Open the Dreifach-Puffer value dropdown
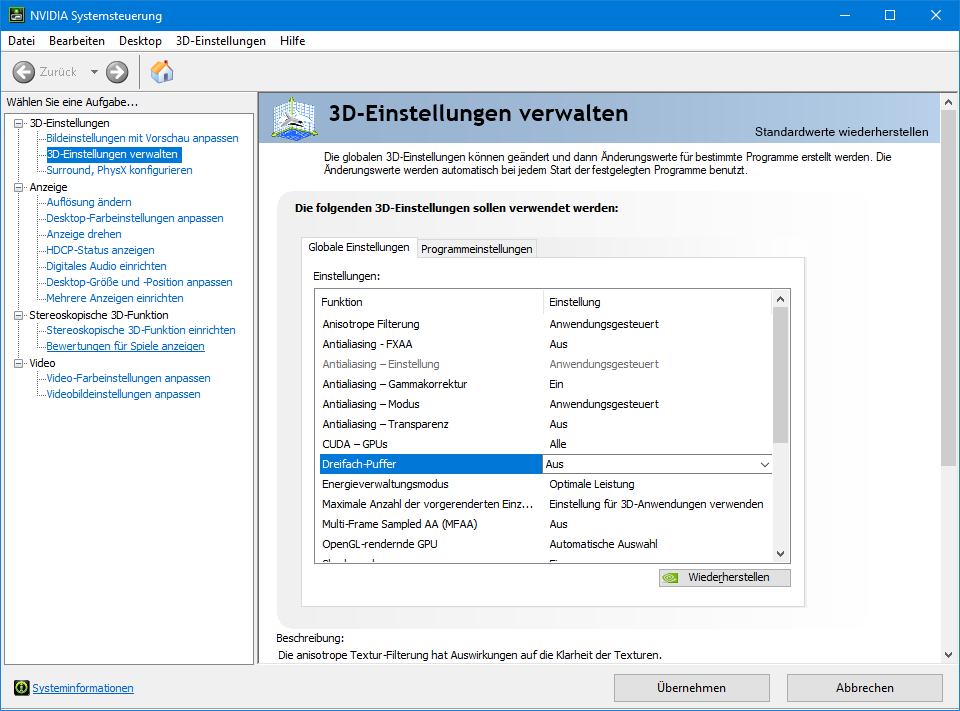 765,464
